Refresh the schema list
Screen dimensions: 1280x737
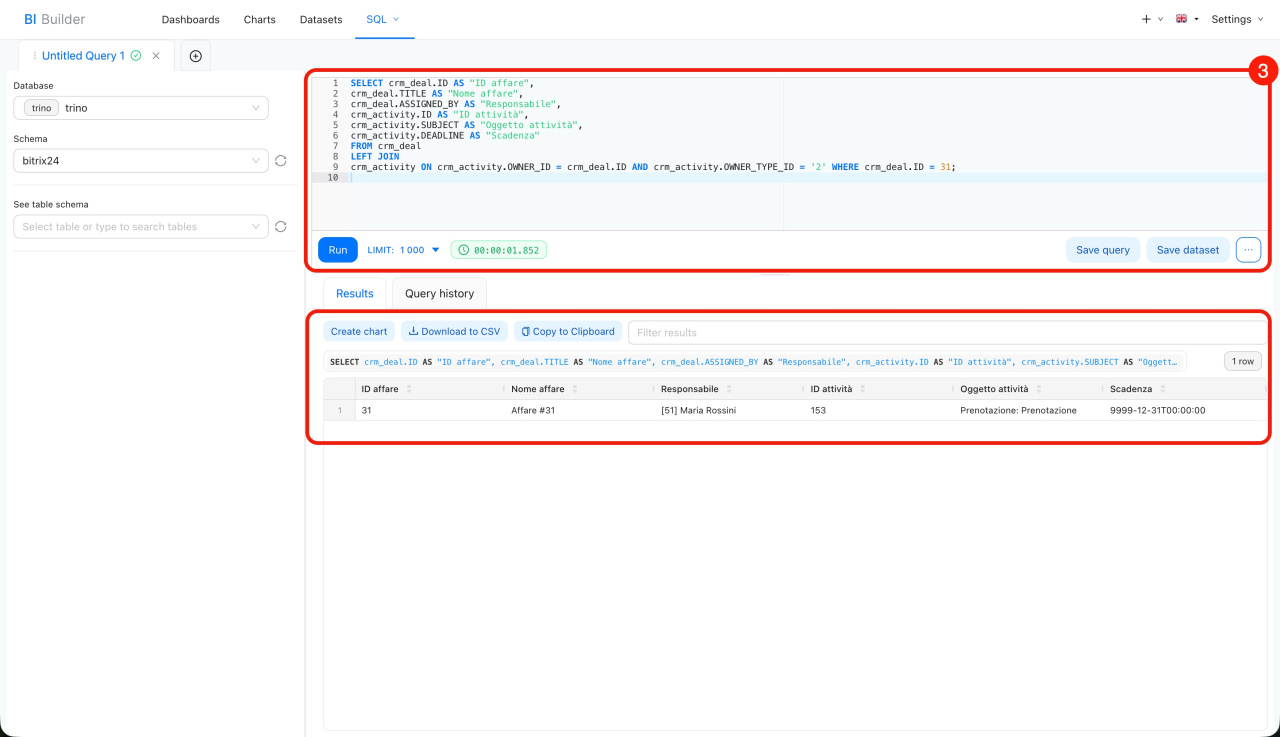[281, 160]
